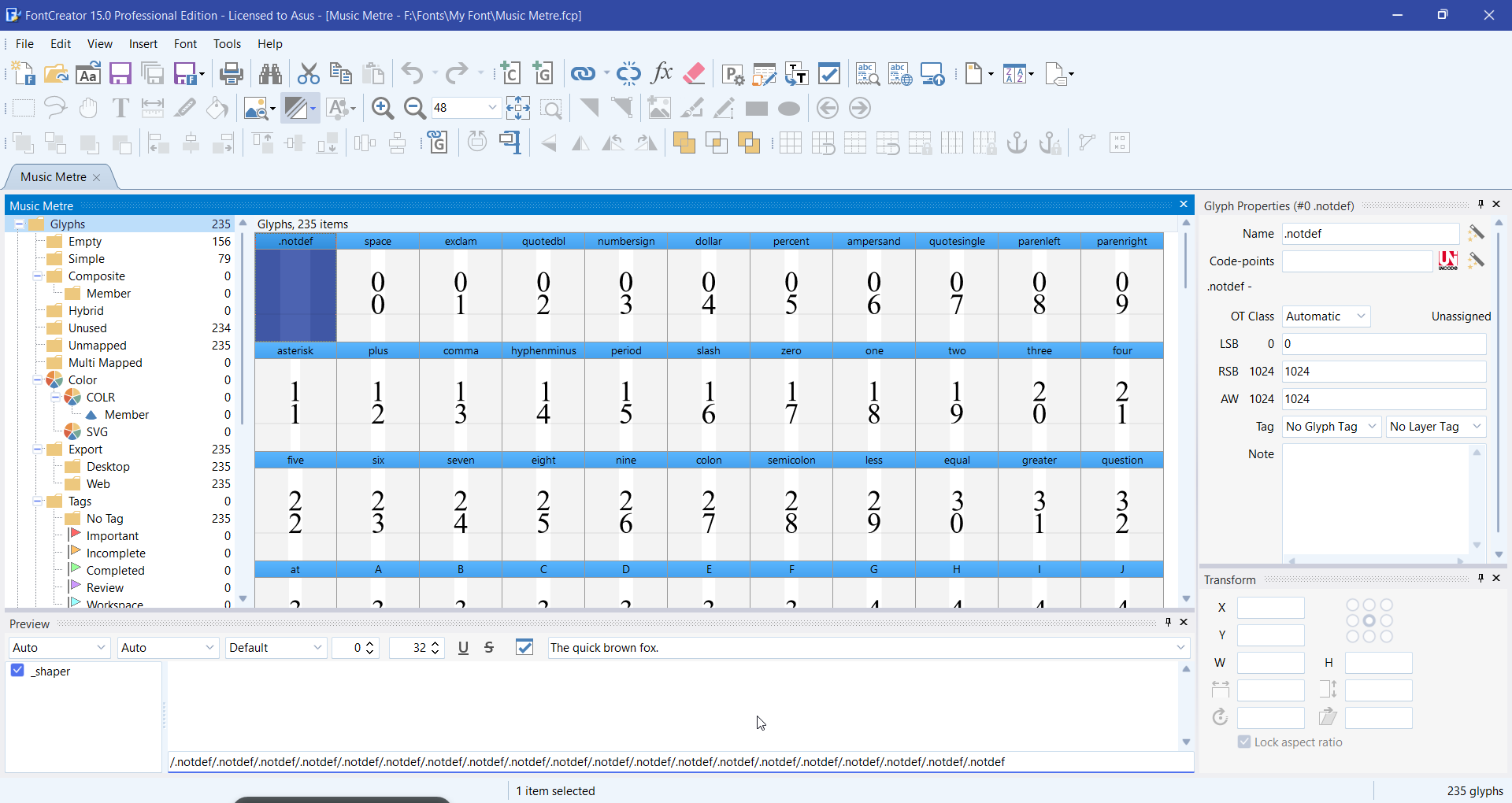Open the zoom level 48 dropdown
The width and height of the screenshot is (1512, 803).
point(492,108)
